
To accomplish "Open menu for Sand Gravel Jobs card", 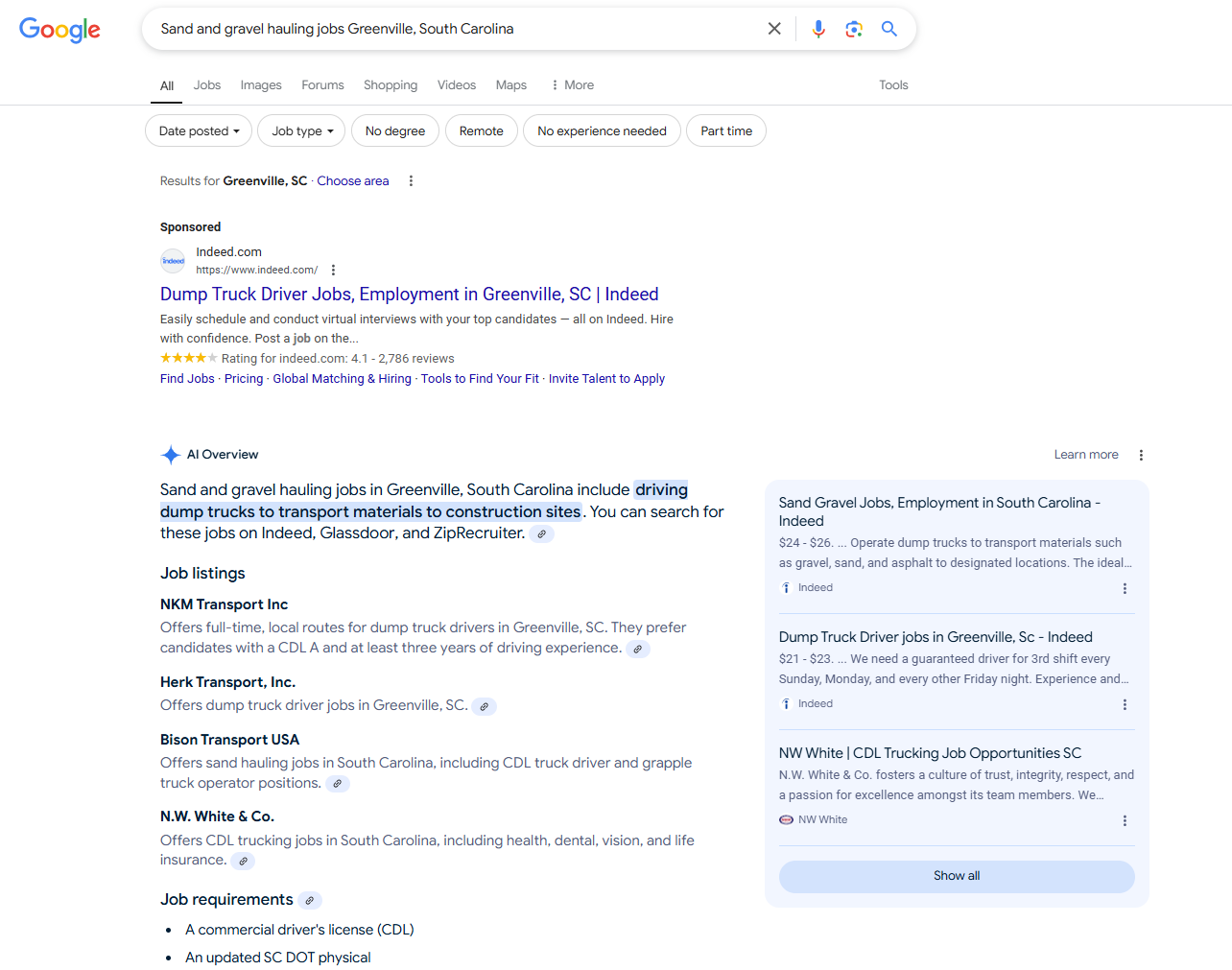I will coord(1125,589).
